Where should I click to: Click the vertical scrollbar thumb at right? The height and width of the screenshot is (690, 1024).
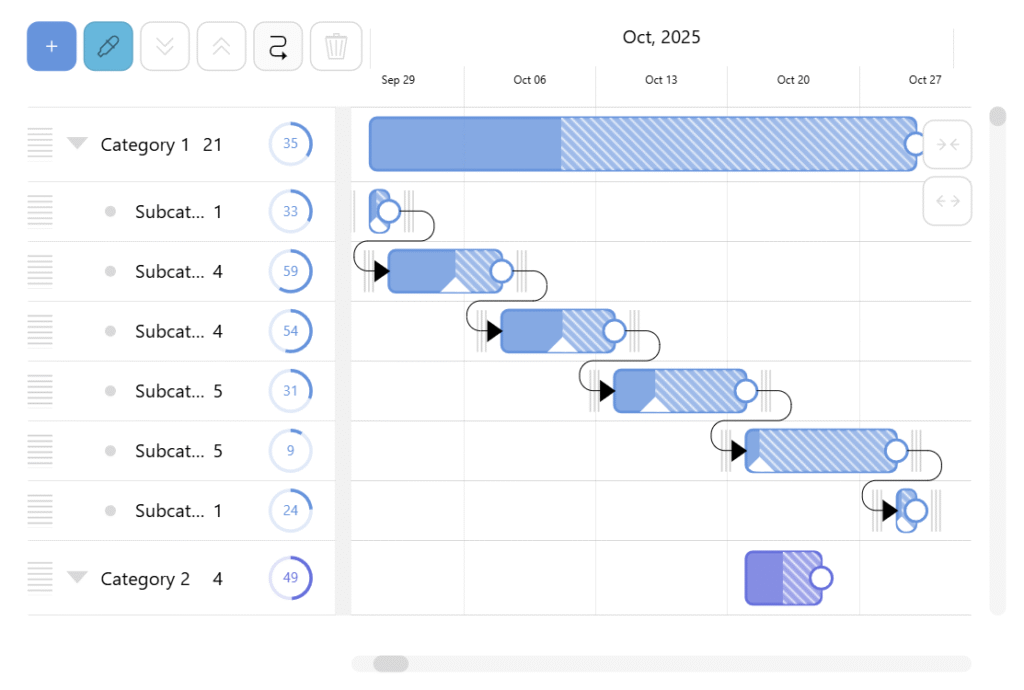(997, 117)
